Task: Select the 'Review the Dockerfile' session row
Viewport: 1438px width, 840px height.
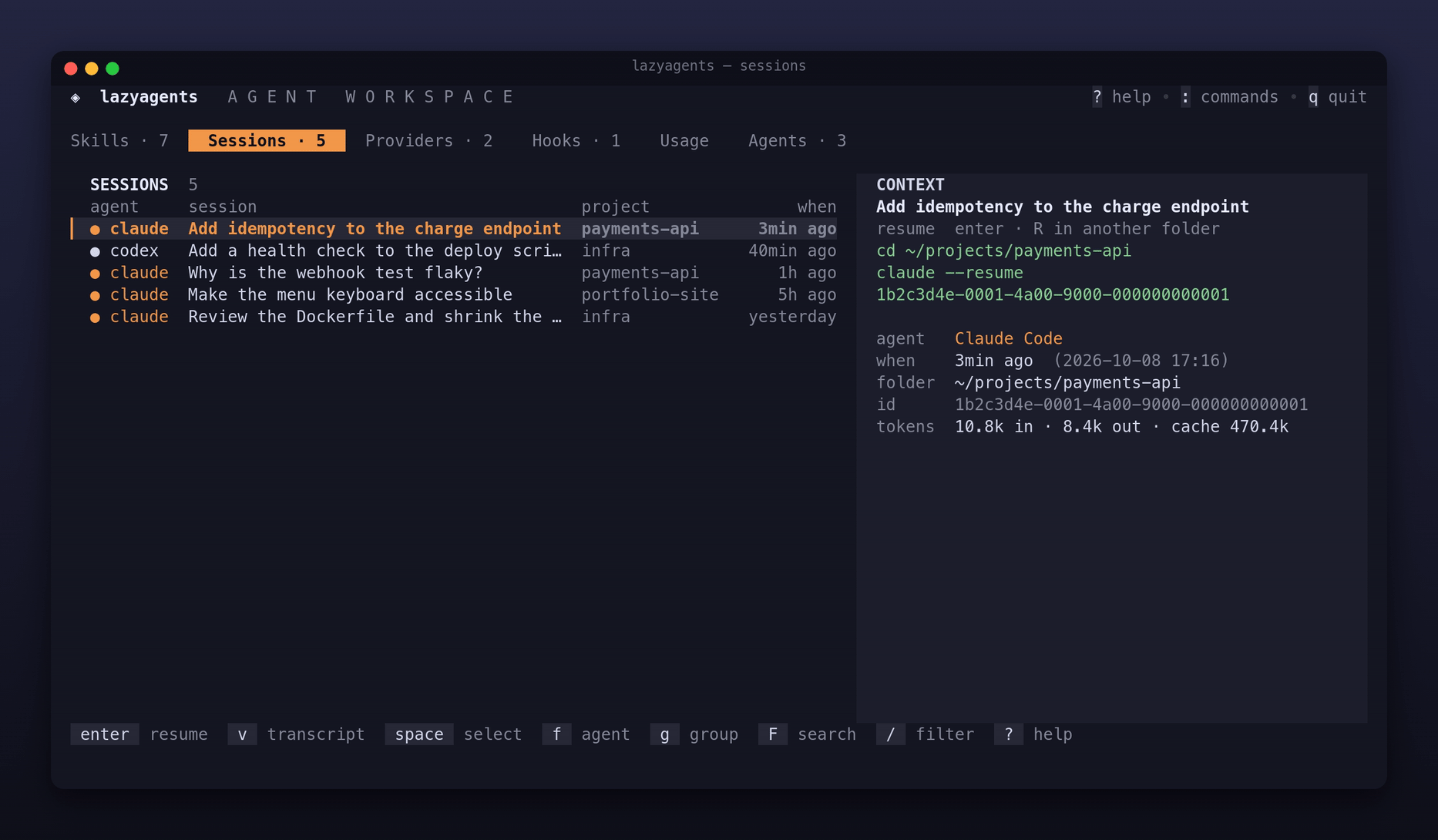Action: pyautogui.click(x=454, y=317)
